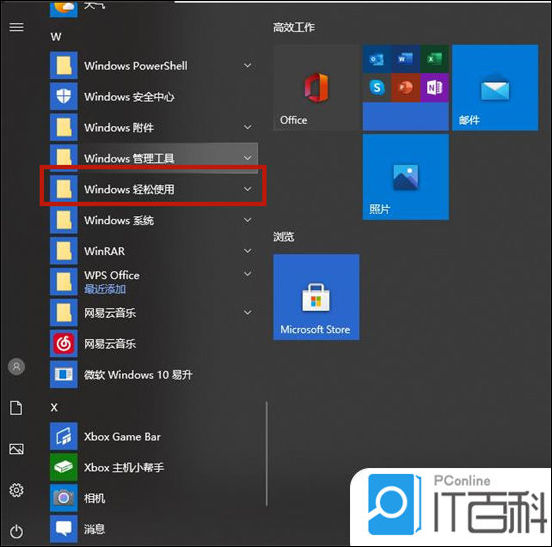Expand the WPS Office folder
This screenshot has height=547, width=552.
click(153, 282)
